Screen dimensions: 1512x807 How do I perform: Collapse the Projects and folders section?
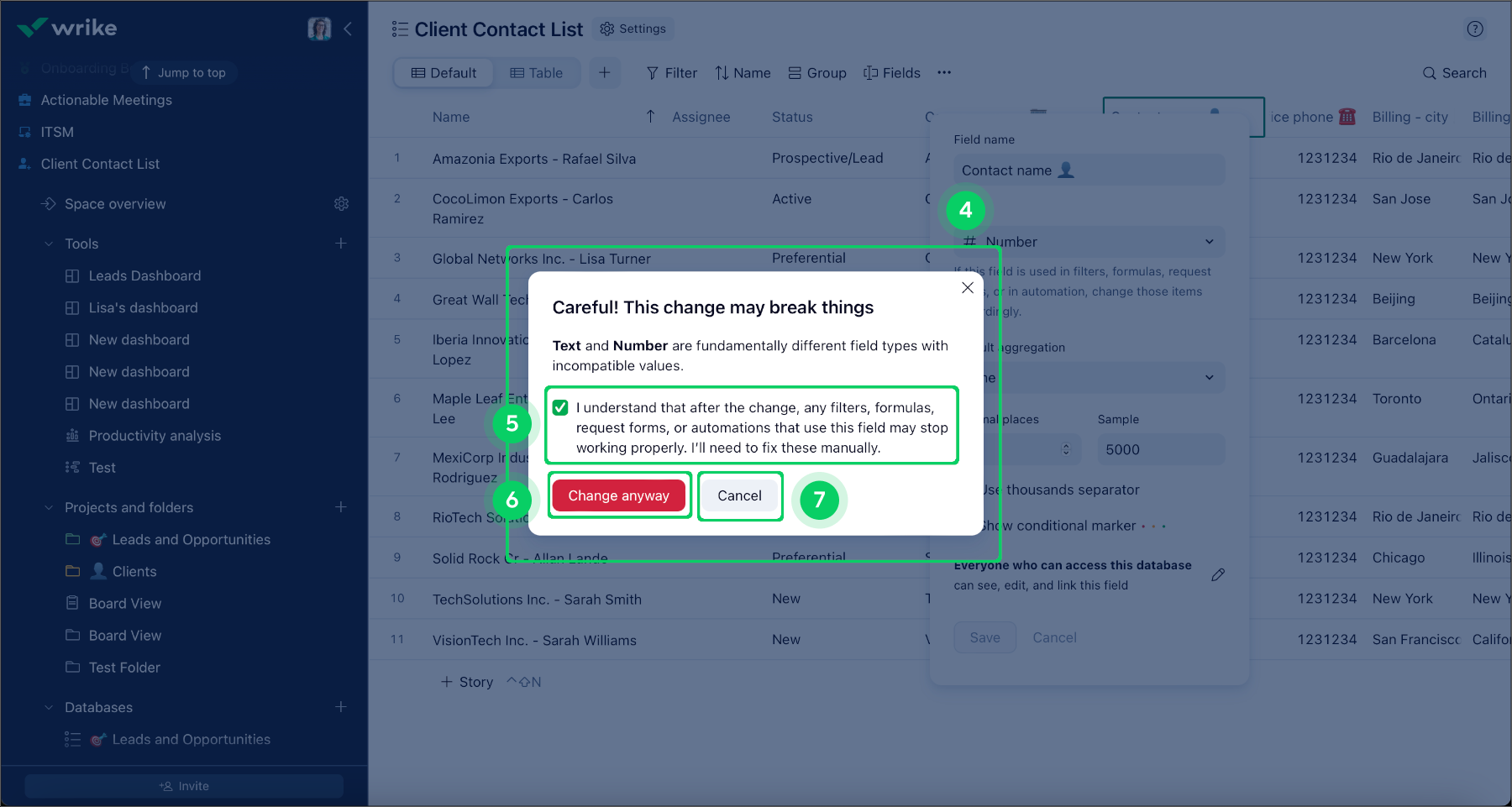point(49,507)
